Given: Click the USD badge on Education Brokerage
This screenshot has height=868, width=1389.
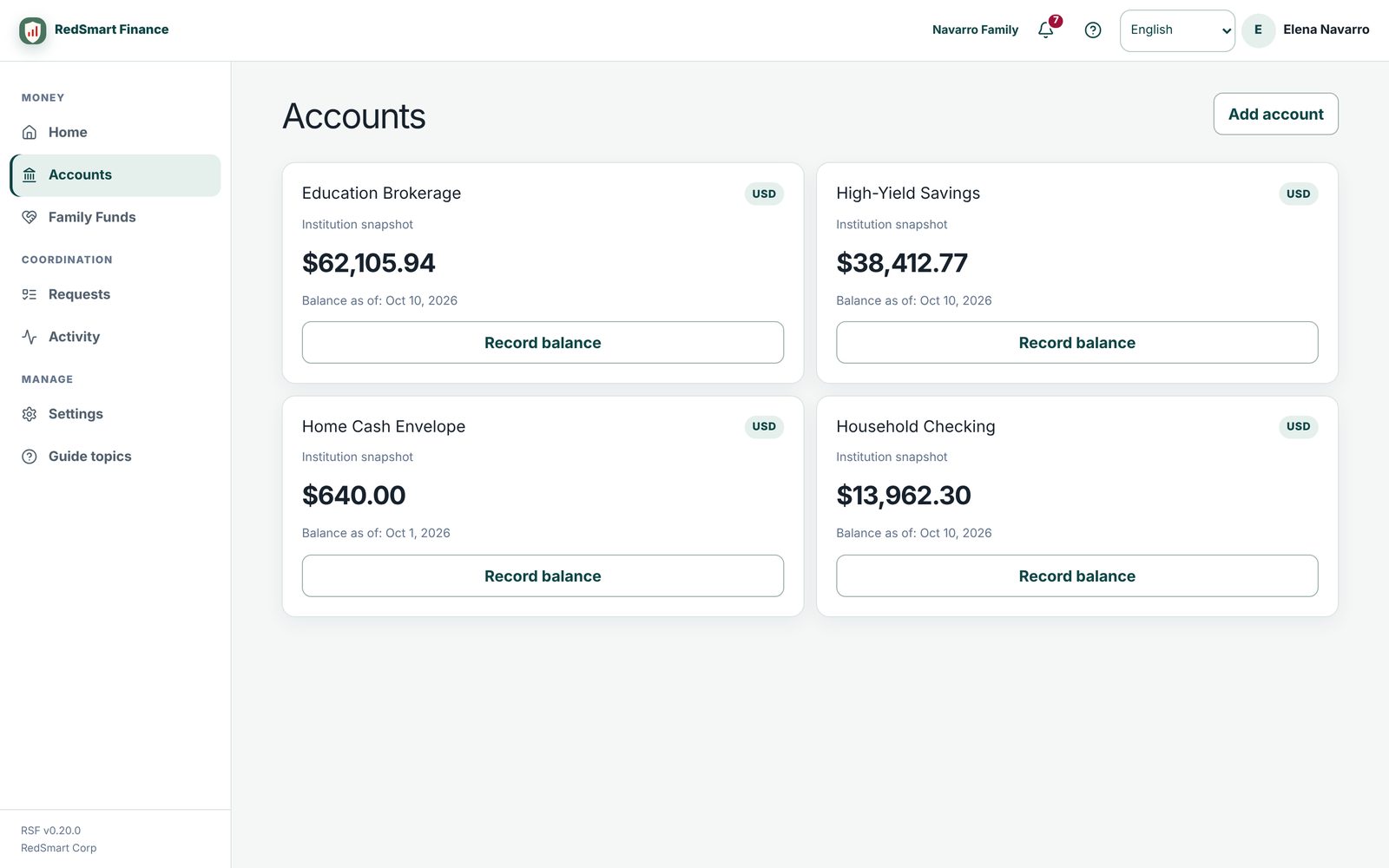Looking at the screenshot, I should (764, 194).
